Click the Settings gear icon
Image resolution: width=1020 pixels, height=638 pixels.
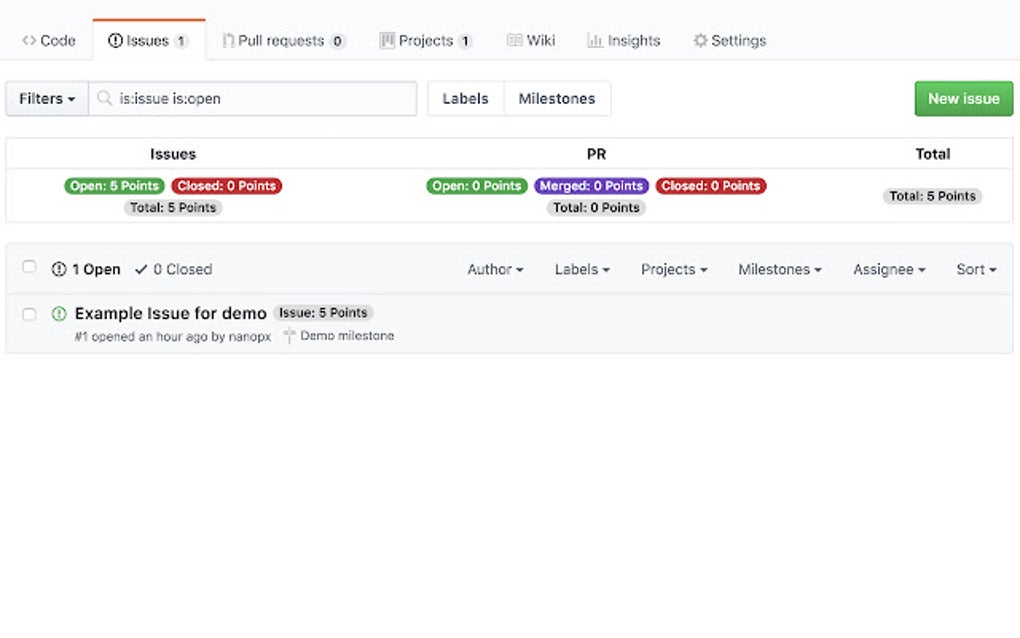coord(698,40)
